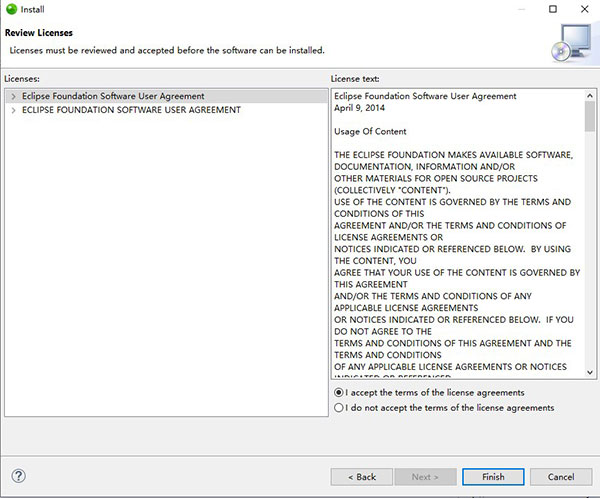Expand the uppercase ECLIPSE FOUNDATION agreement entry

coord(13,110)
